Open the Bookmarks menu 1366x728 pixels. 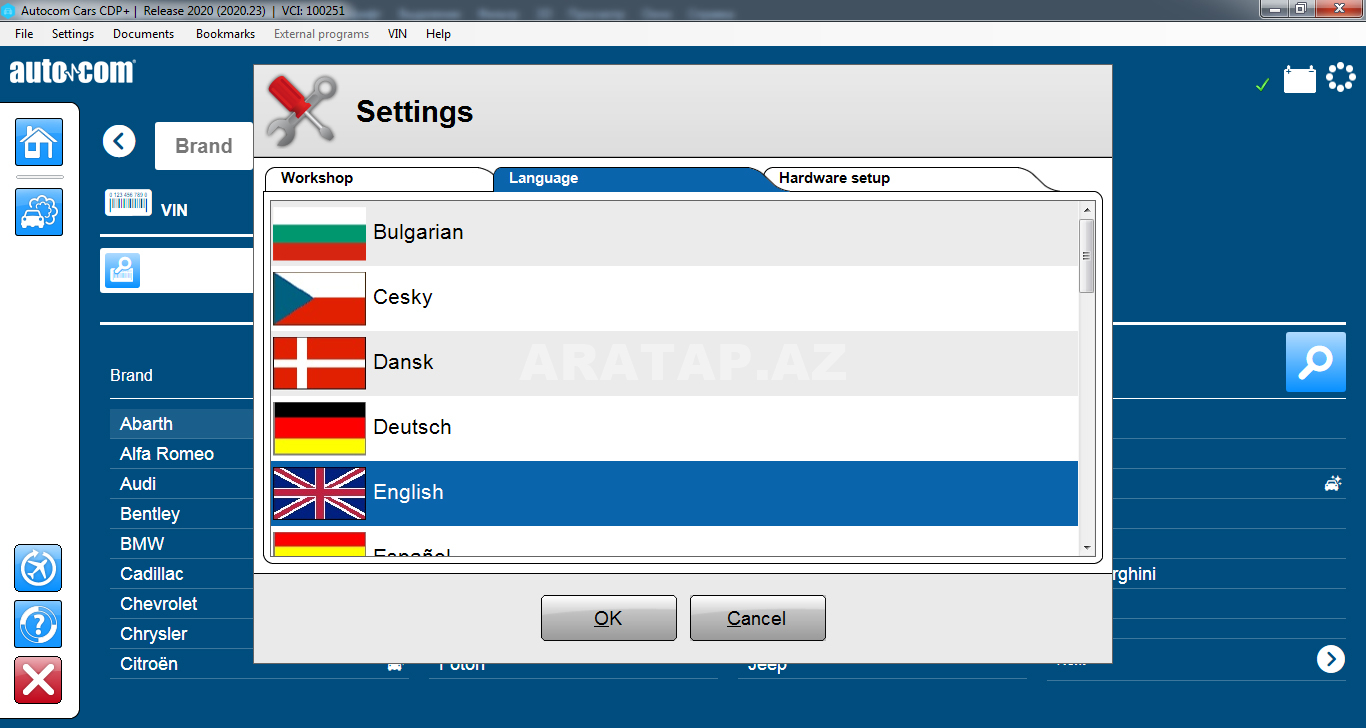tap(226, 34)
